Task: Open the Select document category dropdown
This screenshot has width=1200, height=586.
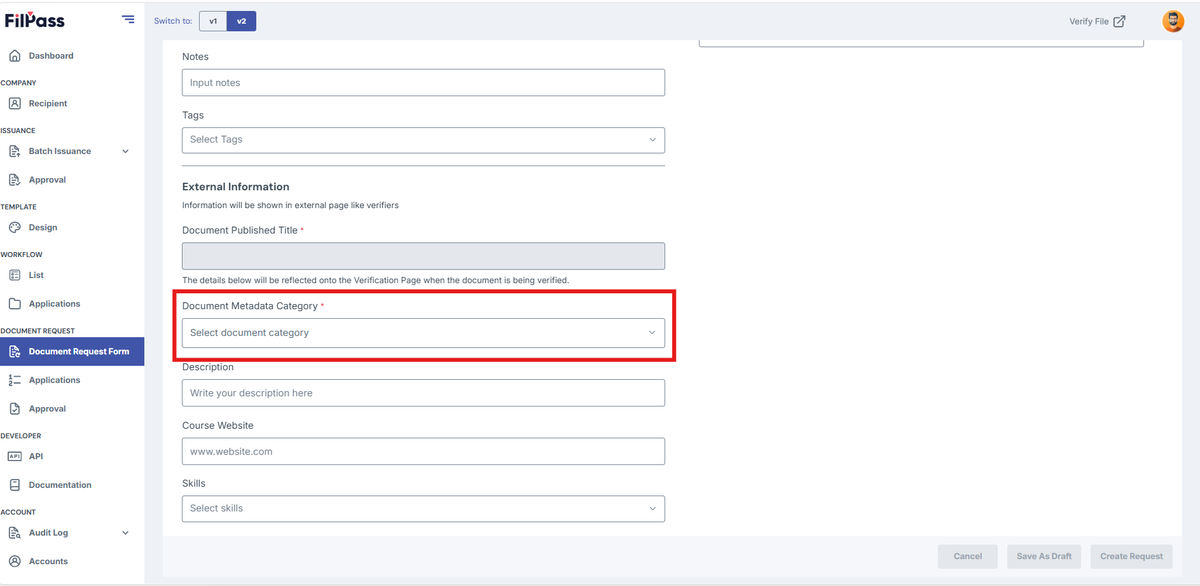Action: coord(423,333)
